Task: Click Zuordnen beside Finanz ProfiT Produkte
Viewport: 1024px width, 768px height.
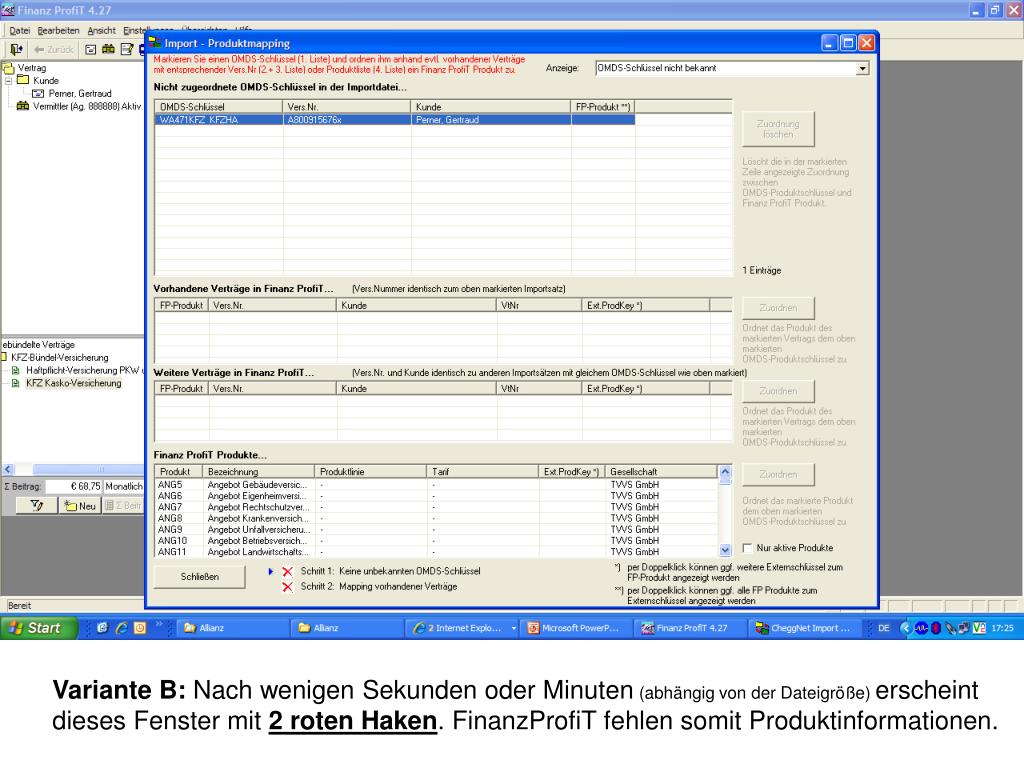Action: pos(778,474)
